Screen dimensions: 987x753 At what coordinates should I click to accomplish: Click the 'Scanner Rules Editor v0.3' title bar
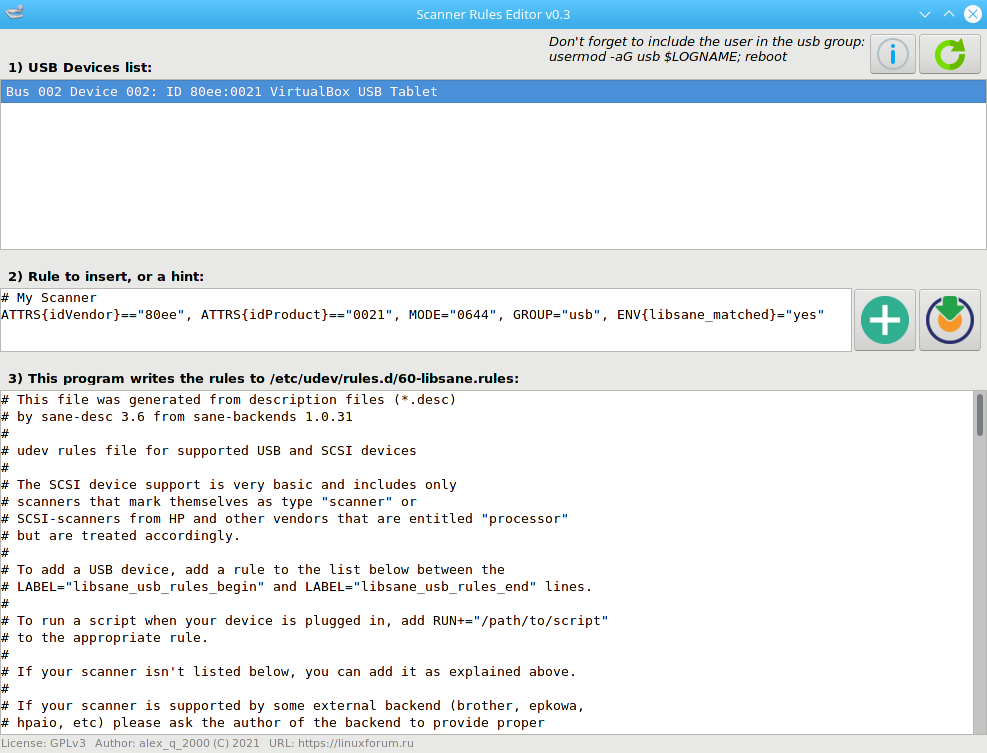493,14
